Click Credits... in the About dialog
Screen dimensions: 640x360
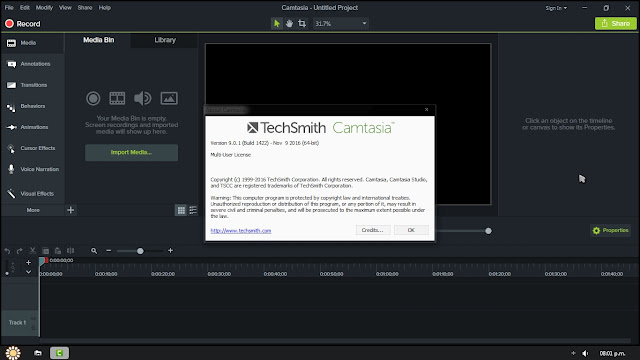pyautogui.click(x=373, y=230)
